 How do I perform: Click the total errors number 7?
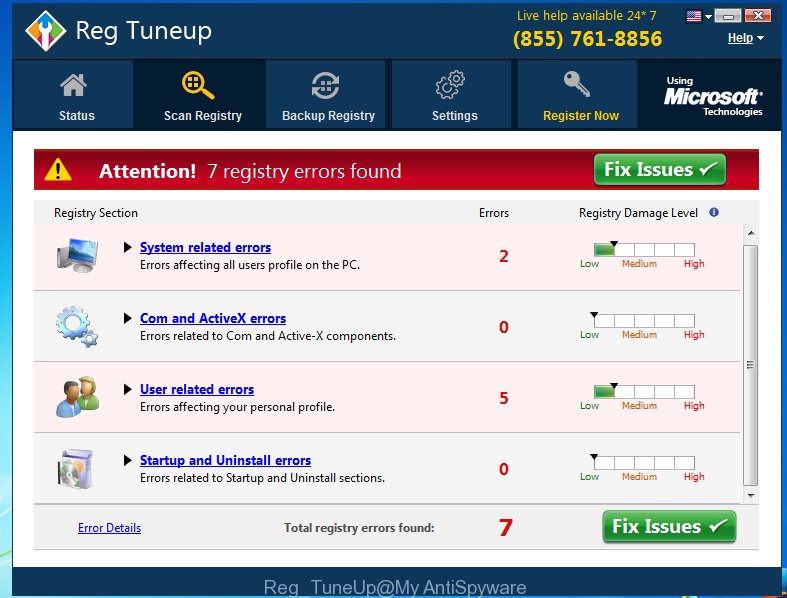(x=505, y=527)
